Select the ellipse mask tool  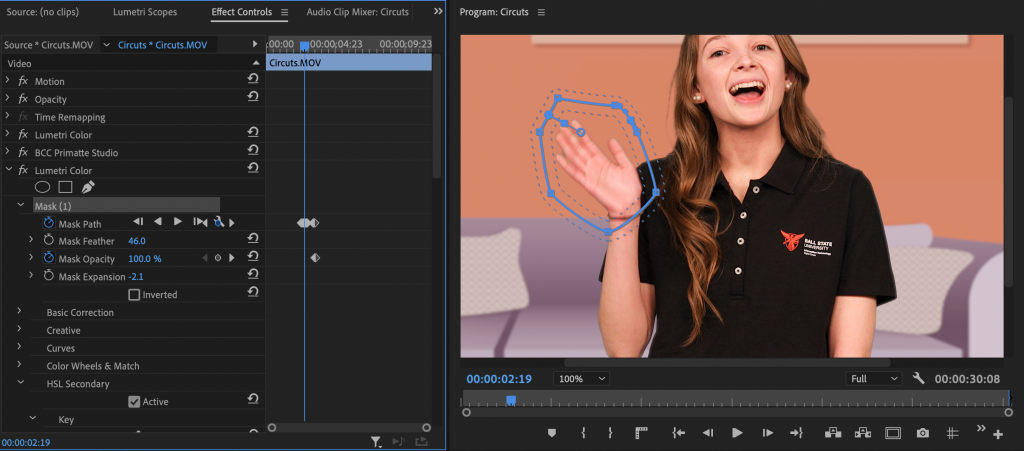(x=42, y=187)
